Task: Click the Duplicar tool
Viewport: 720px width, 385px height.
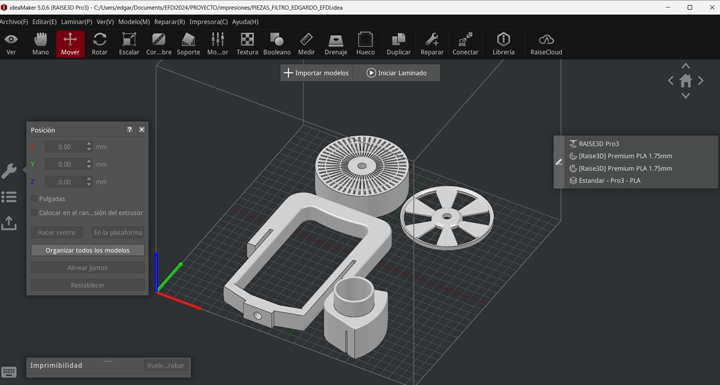Action: (x=399, y=44)
